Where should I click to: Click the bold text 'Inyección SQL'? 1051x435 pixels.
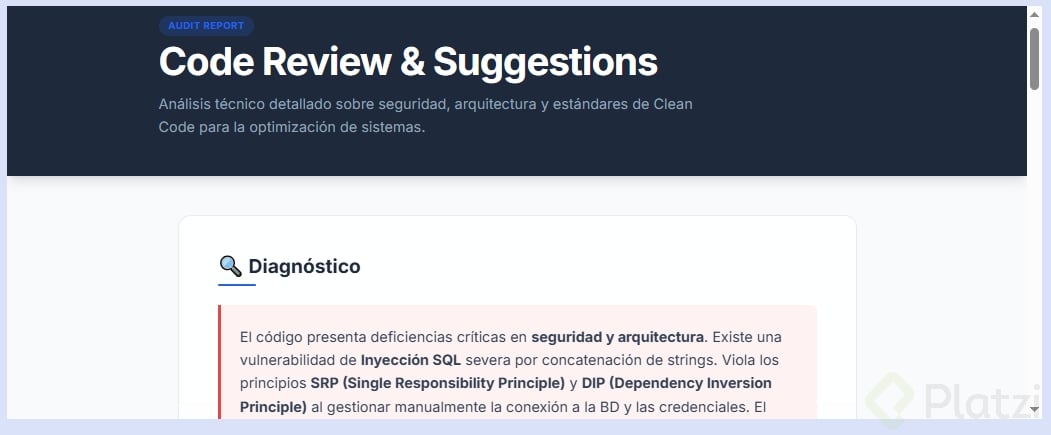[410, 359]
